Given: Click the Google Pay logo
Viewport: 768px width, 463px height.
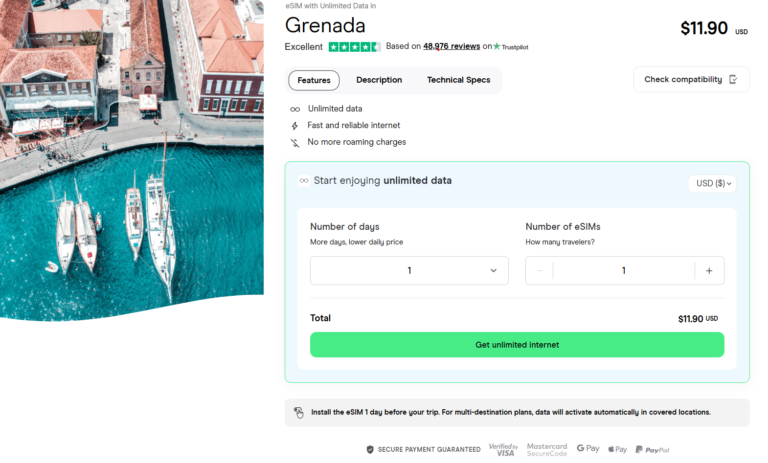Looking at the screenshot, I should [x=588, y=450].
